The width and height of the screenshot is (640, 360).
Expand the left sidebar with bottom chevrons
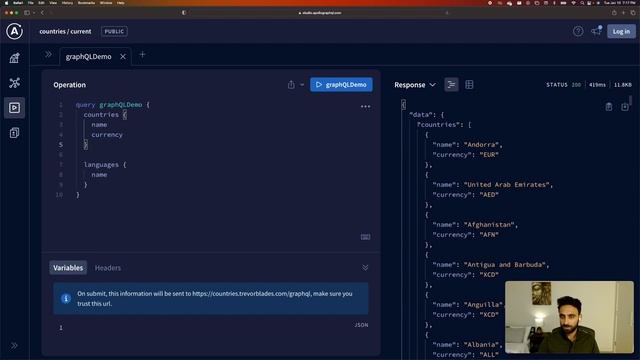[x=14, y=345]
